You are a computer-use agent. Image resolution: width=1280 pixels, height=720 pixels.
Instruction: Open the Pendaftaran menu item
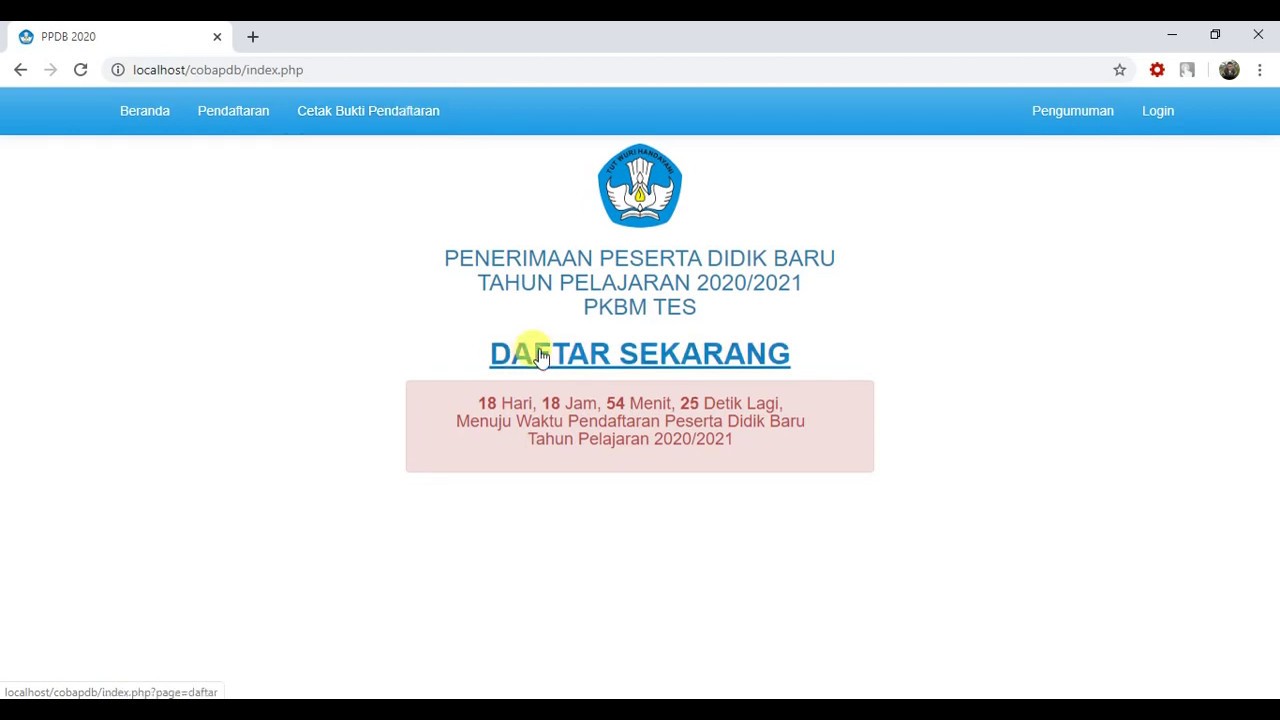click(x=233, y=111)
